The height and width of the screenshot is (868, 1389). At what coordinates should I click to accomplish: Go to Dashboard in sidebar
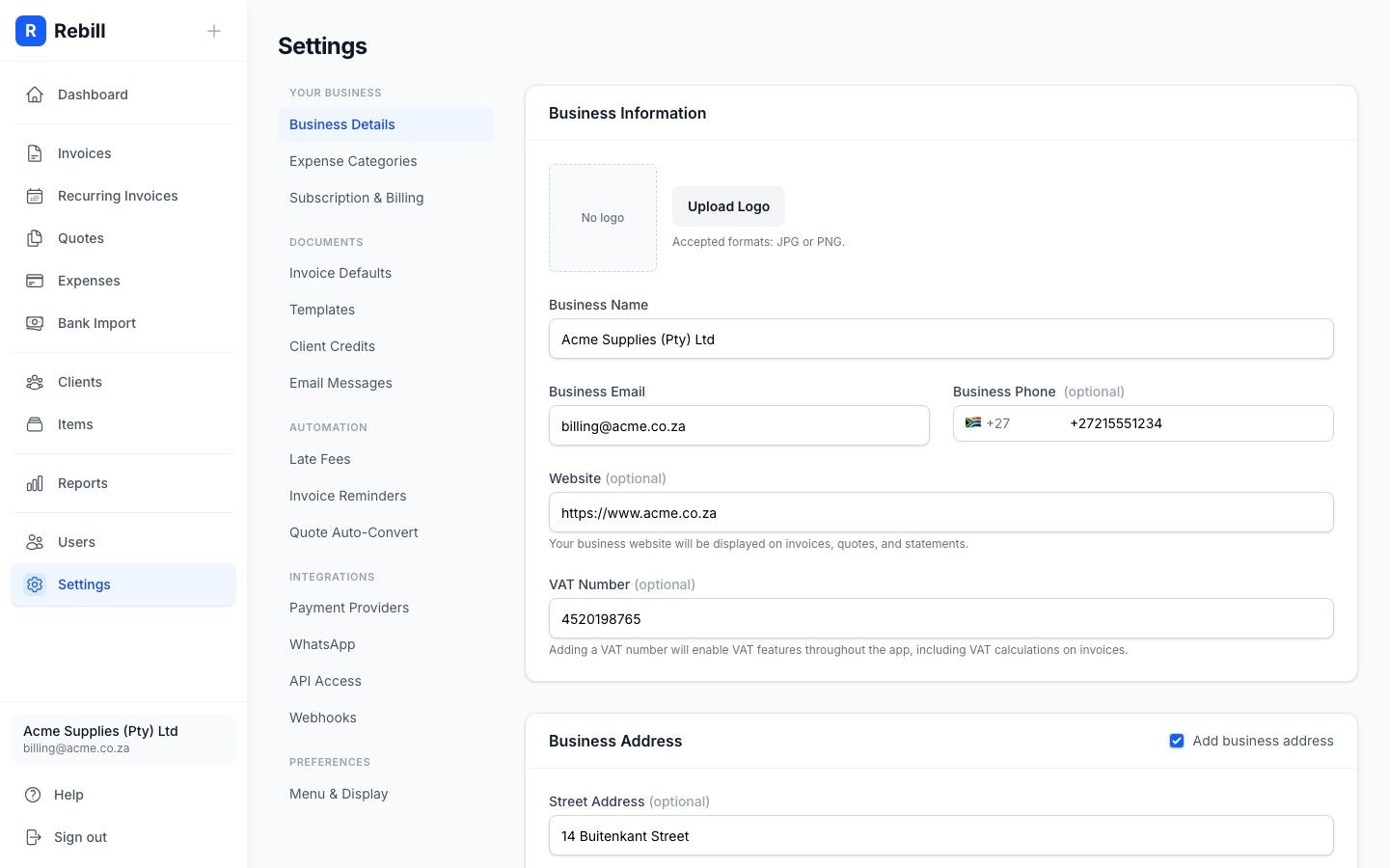click(93, 95)
